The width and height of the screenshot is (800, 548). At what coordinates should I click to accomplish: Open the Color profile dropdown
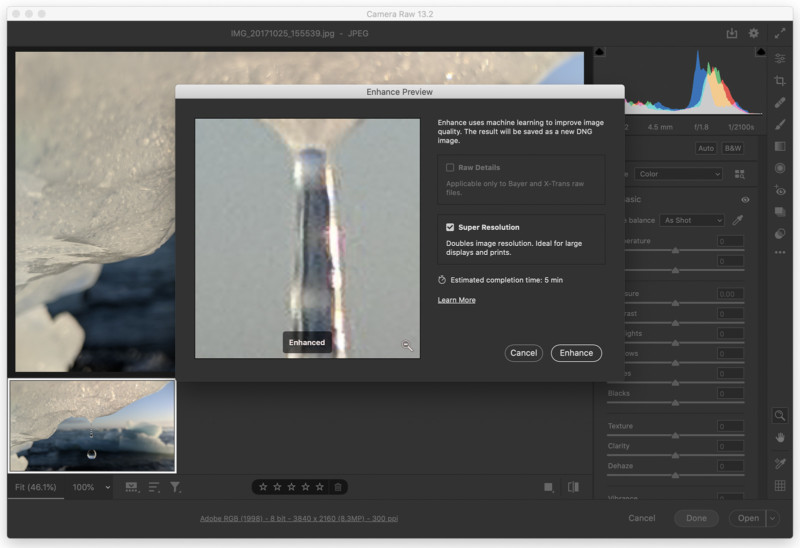click(679, 174)
